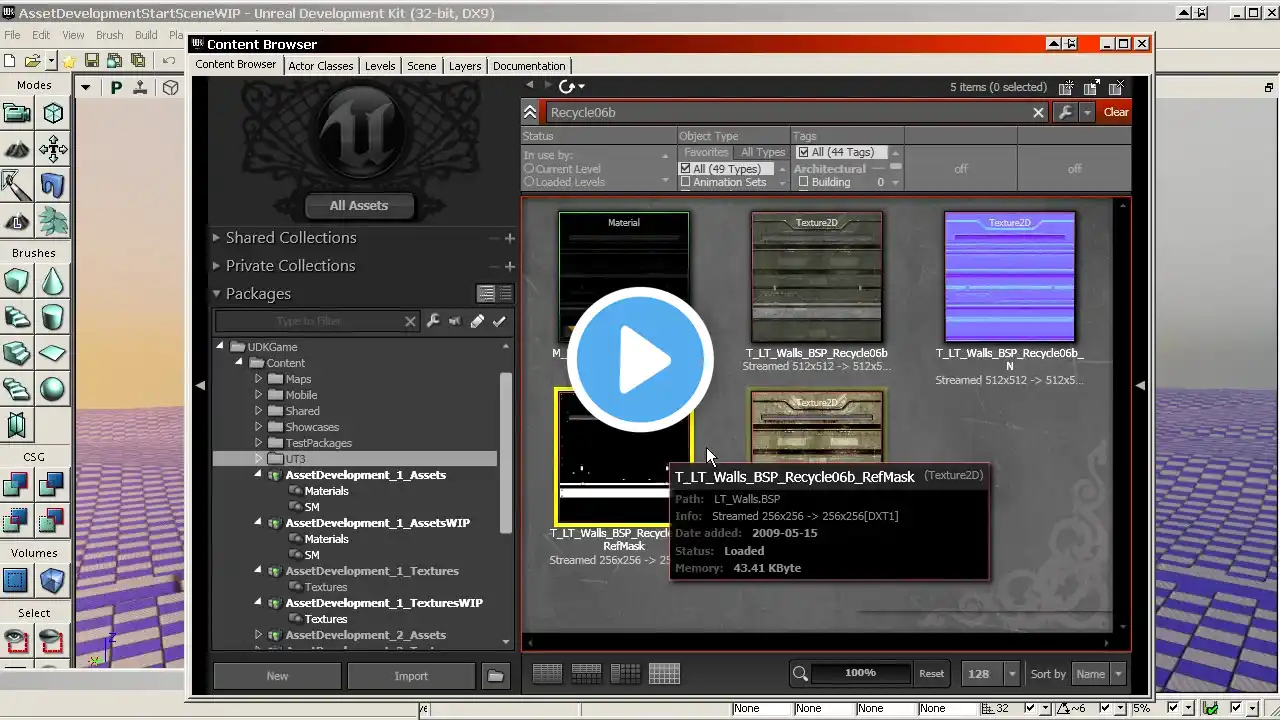
Task: Open the dropdown arrow beside search wrench
Action: [x=1087, y=112]
